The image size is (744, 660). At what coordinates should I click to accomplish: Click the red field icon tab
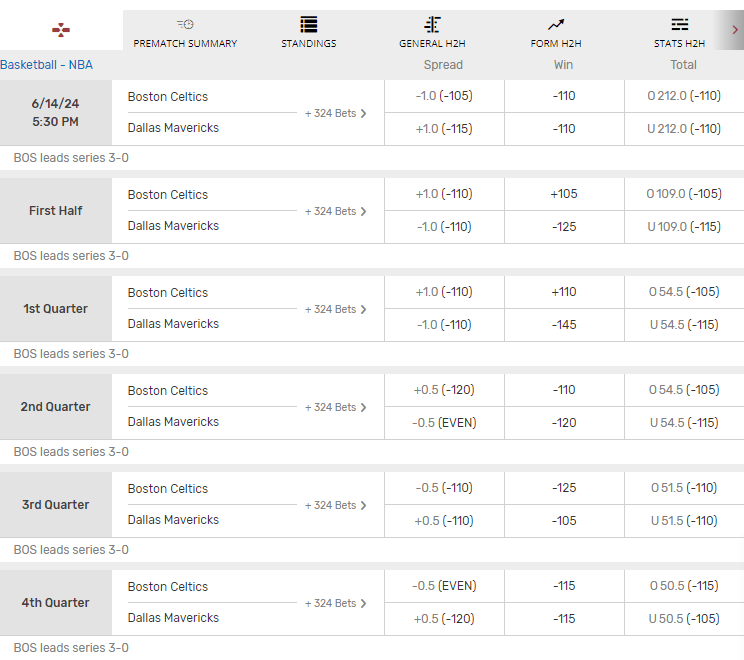61,30
